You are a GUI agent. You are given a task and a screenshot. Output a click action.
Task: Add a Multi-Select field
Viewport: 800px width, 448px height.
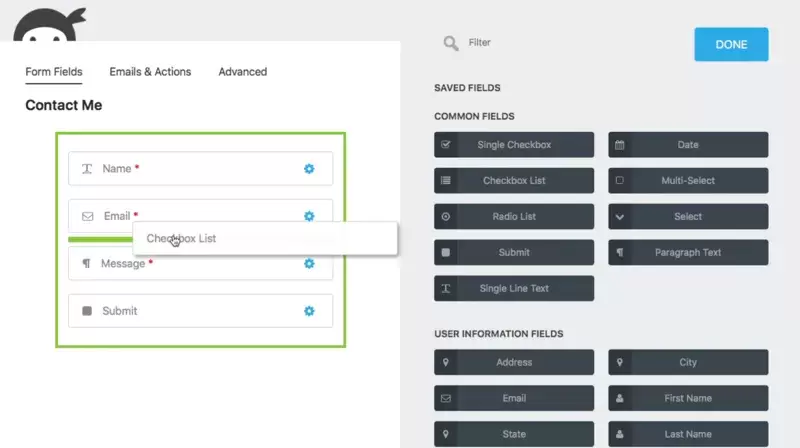(688, 181)
